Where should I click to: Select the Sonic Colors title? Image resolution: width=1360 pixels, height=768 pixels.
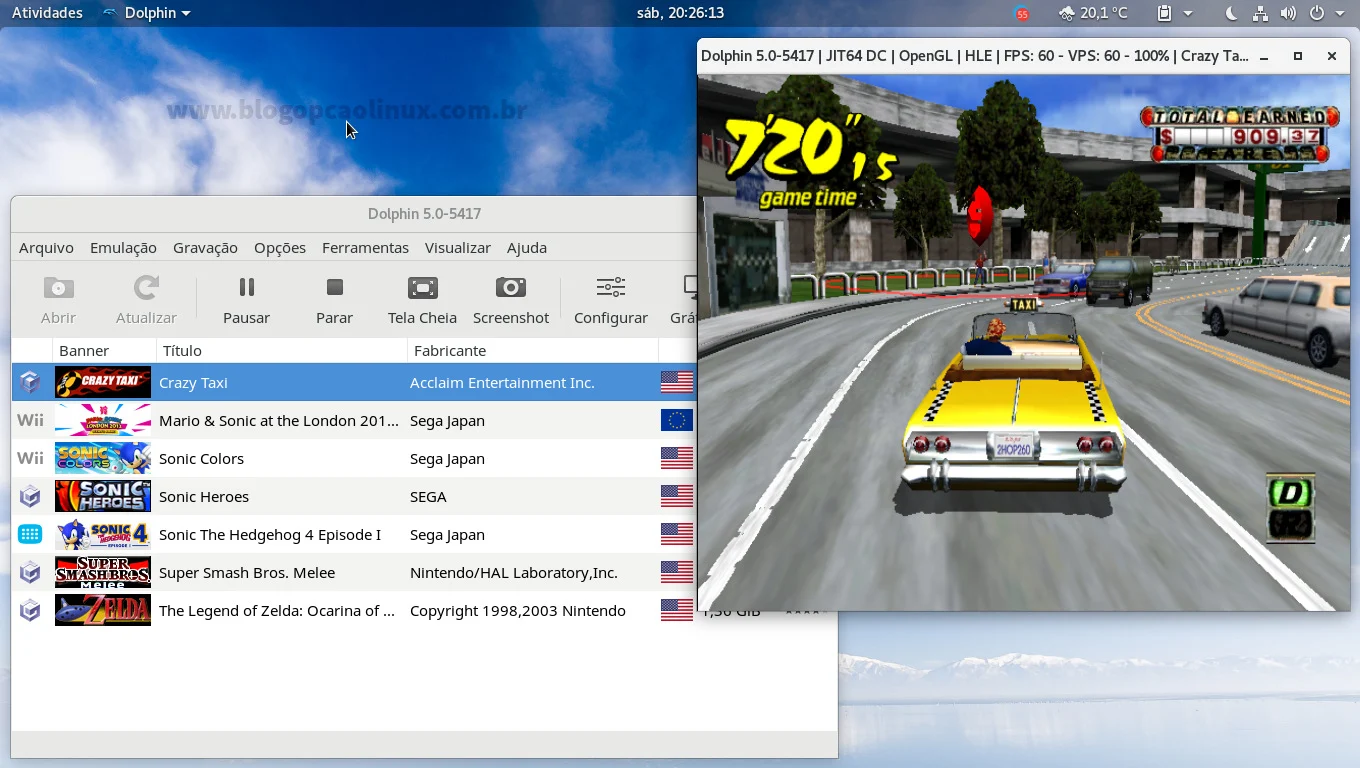[x=201, y=459]
